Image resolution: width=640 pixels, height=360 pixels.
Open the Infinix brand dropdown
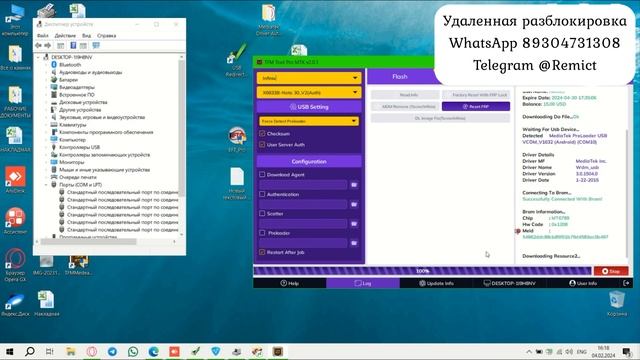pyautogui.click(x=309, y=78)
